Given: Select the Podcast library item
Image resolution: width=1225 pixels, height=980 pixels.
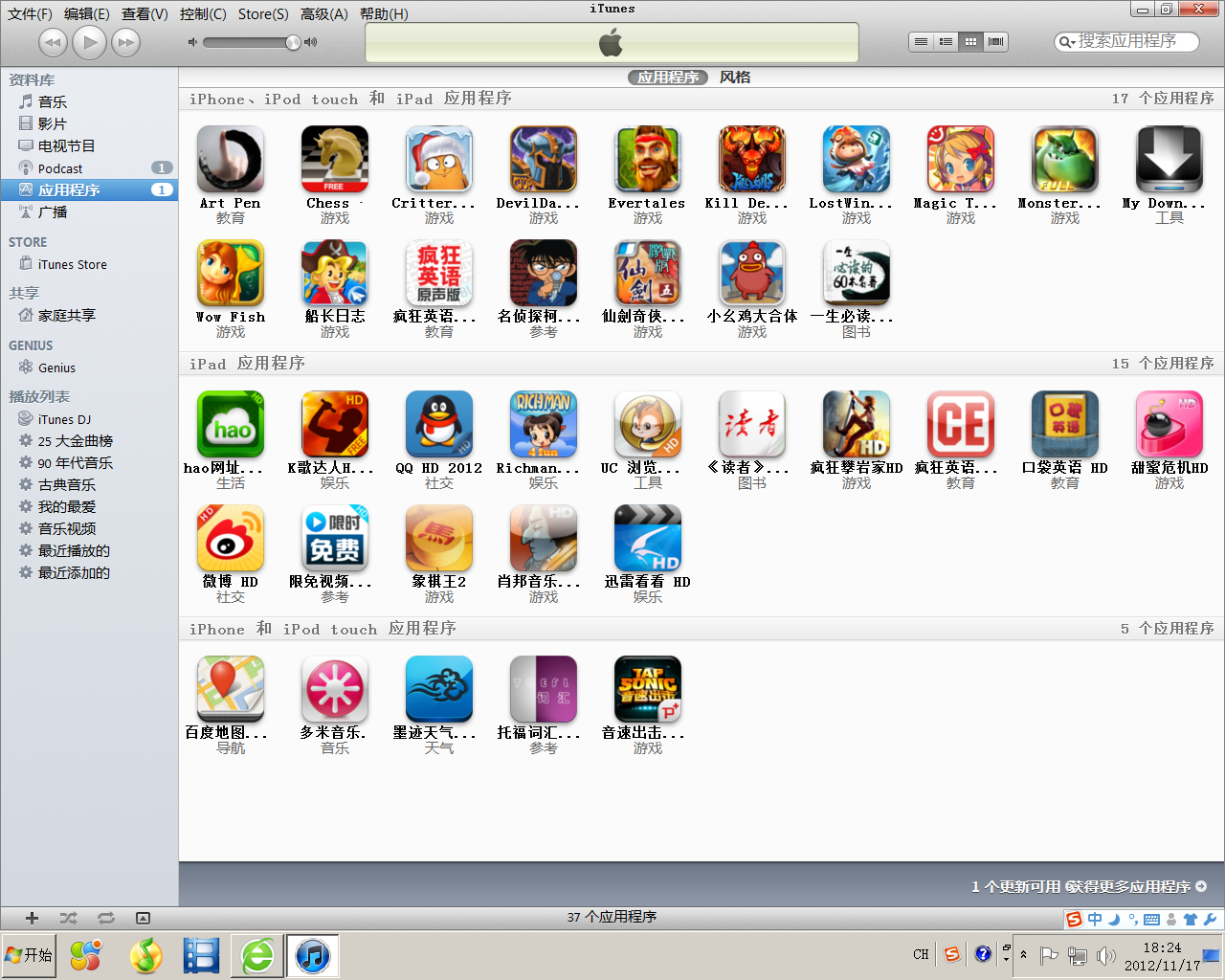Looking at the screenshot, I should tap(60, 168).
